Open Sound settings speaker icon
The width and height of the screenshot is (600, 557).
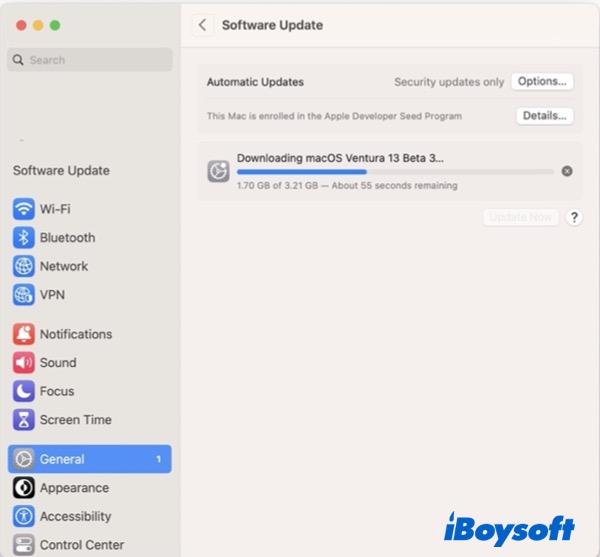(23, 363)
